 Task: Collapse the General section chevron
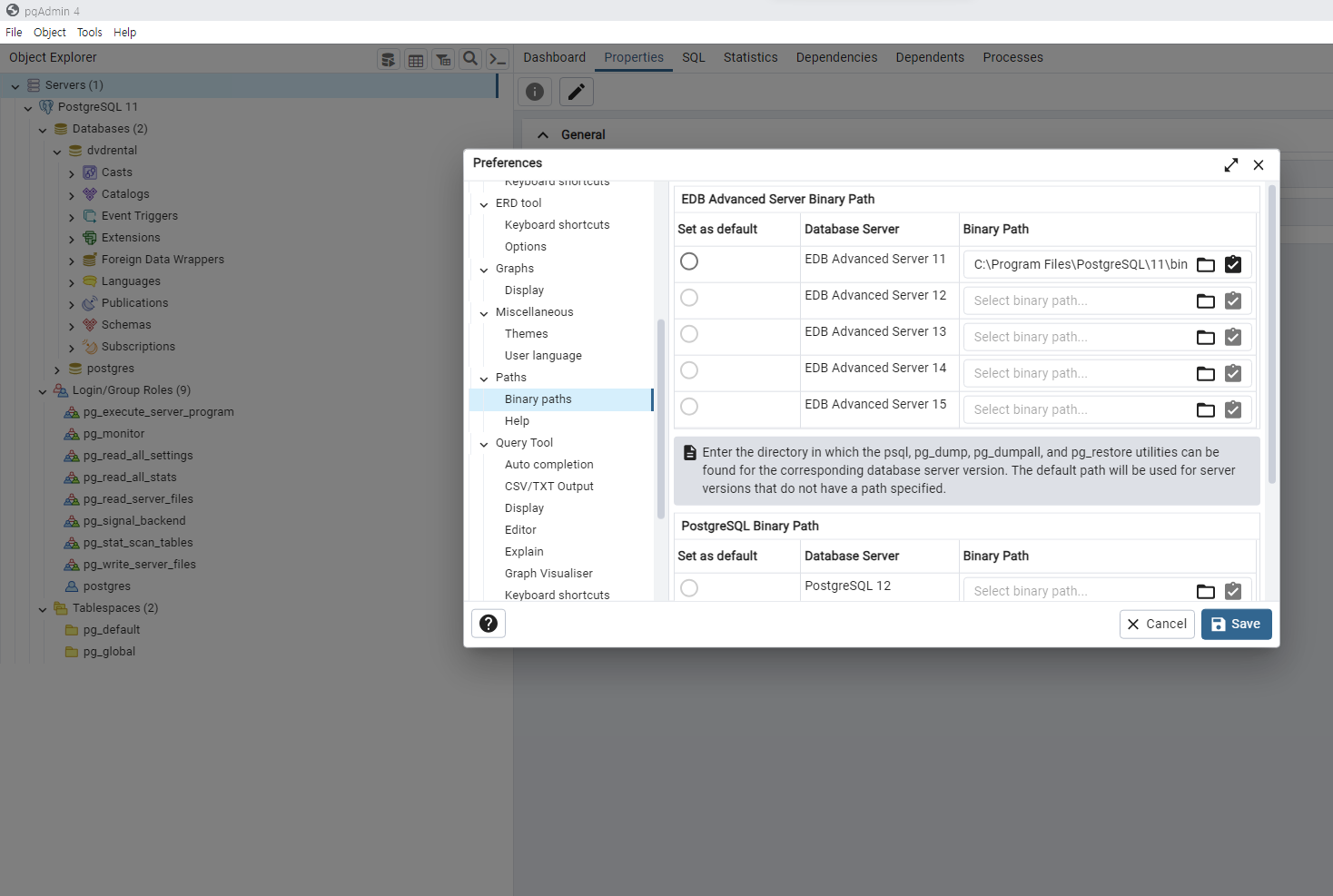click(543, 135)
